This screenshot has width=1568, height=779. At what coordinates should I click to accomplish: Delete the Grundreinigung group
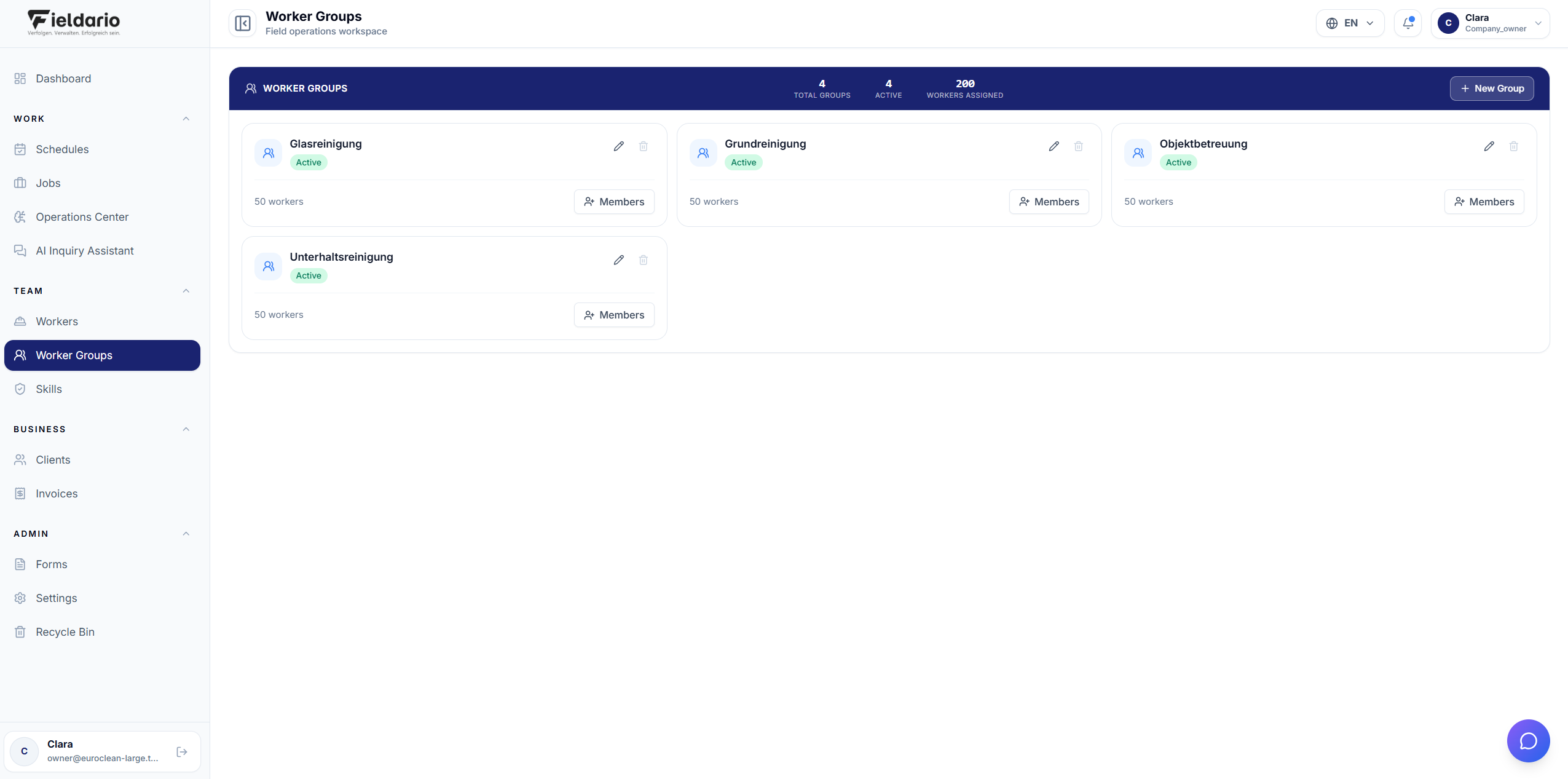[1078, 146]
